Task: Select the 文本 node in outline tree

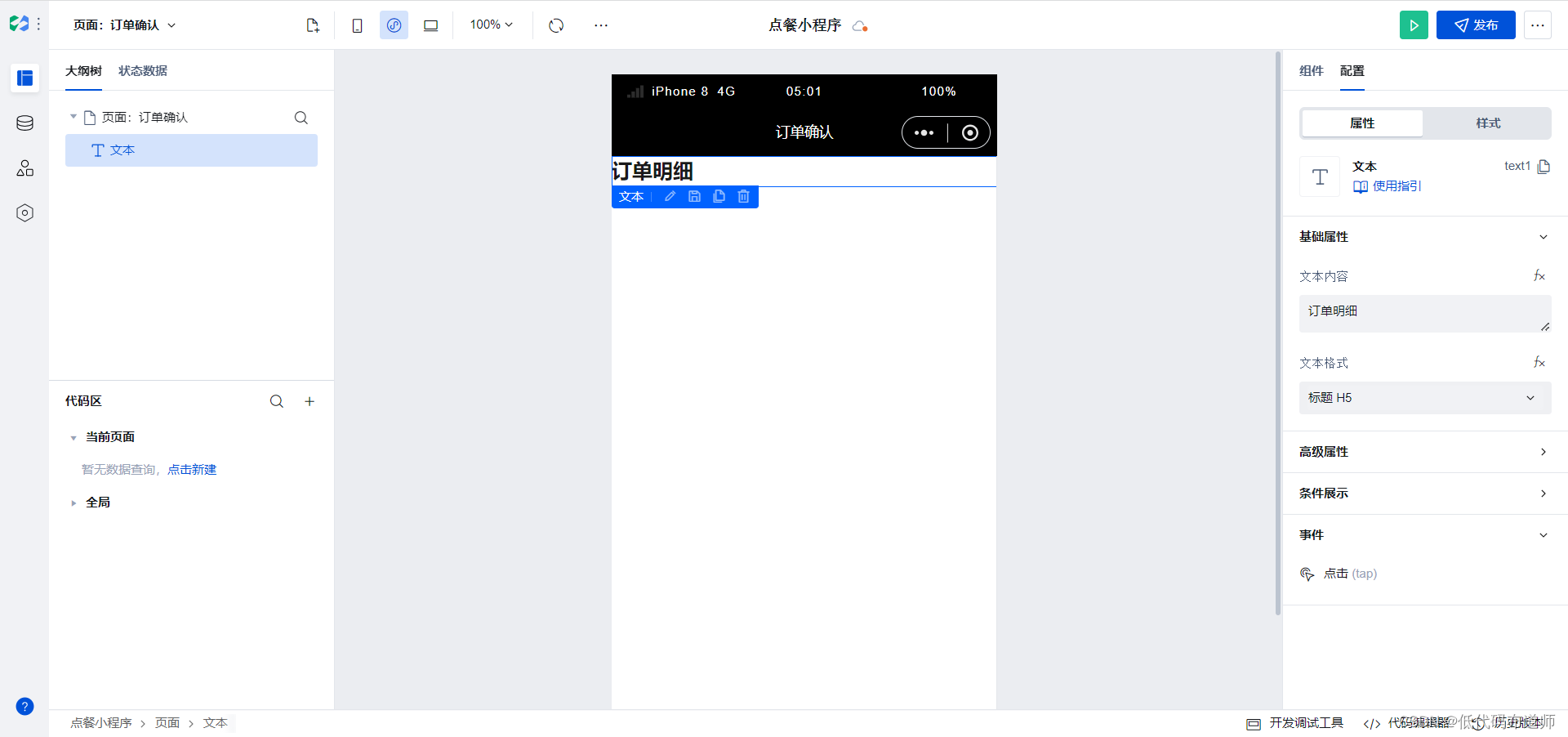Action: 191,150
